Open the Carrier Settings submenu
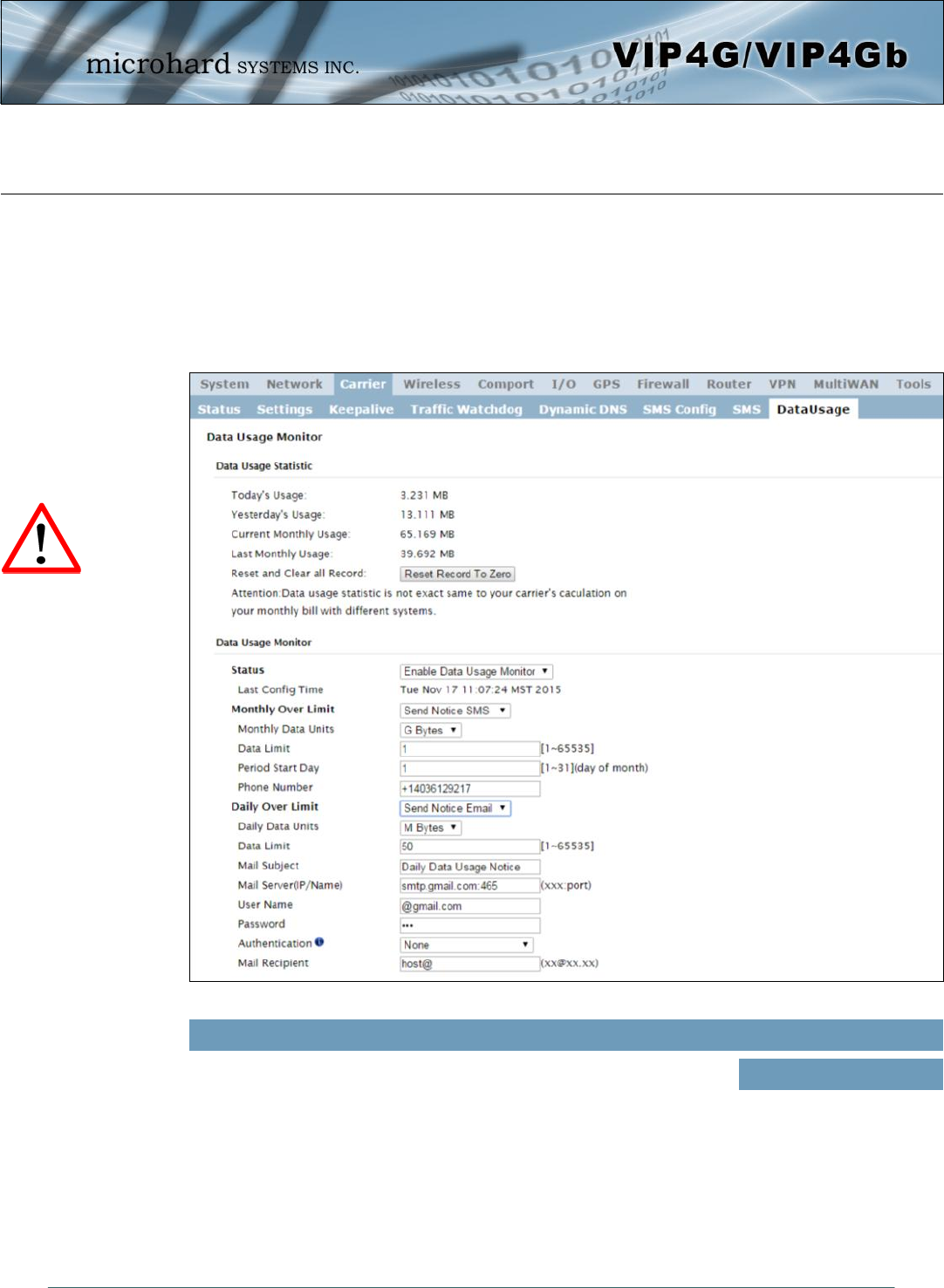Viewport: 944px width, 1288px height. (284, 410)
